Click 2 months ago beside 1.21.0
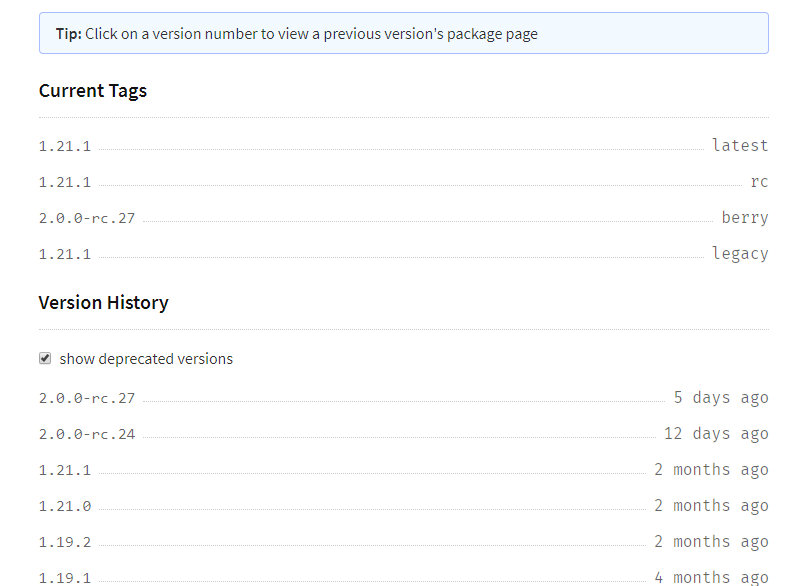 point(711,506)
